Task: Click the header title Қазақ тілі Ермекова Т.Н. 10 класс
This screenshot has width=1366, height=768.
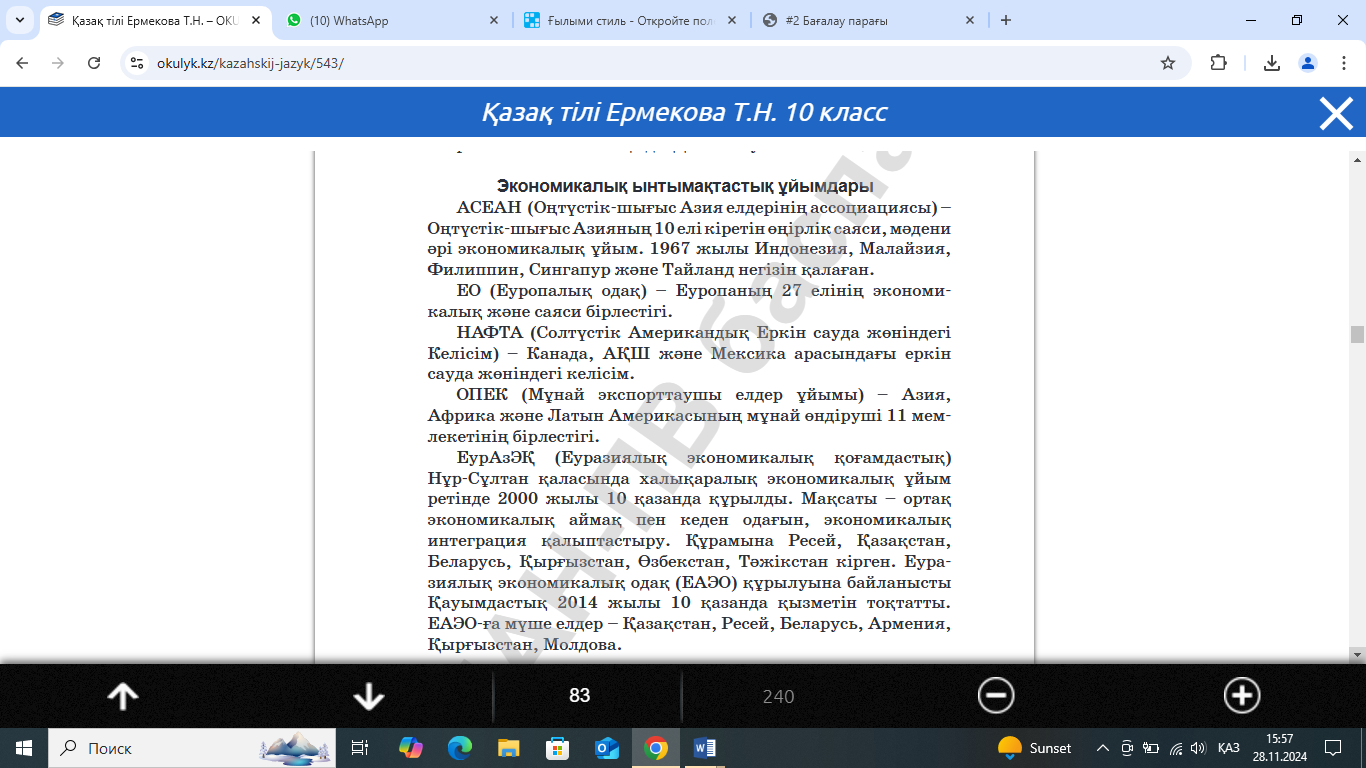Action: point(684,112)
